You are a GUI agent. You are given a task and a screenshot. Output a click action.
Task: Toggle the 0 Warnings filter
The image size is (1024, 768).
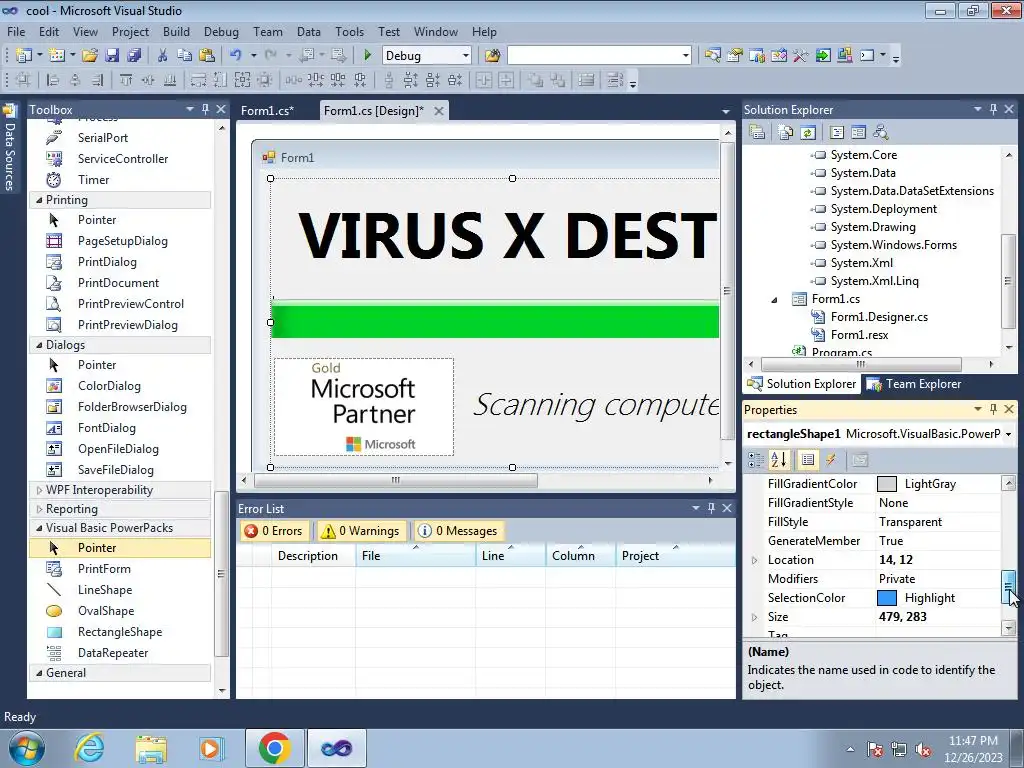click(x=361, y=531)
